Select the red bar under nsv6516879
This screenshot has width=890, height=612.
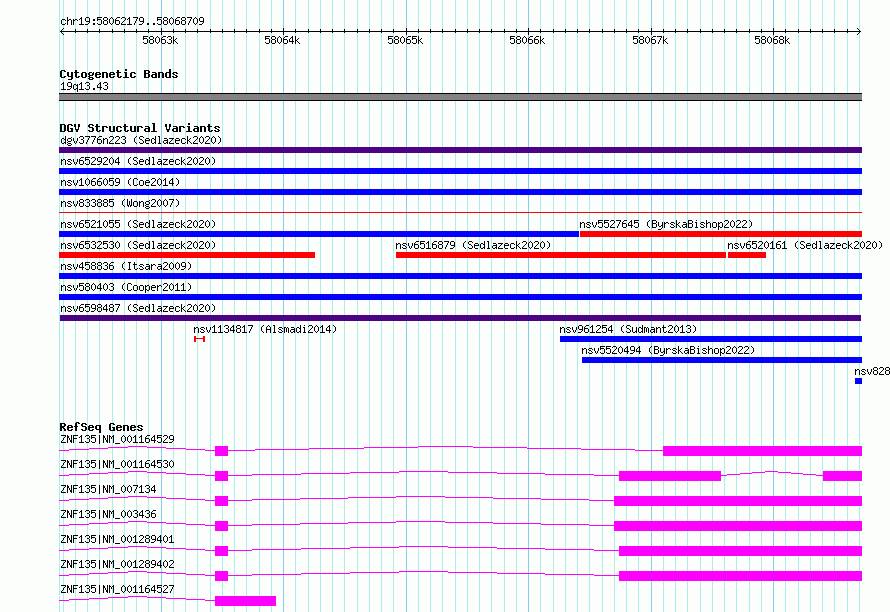[561, 255]
